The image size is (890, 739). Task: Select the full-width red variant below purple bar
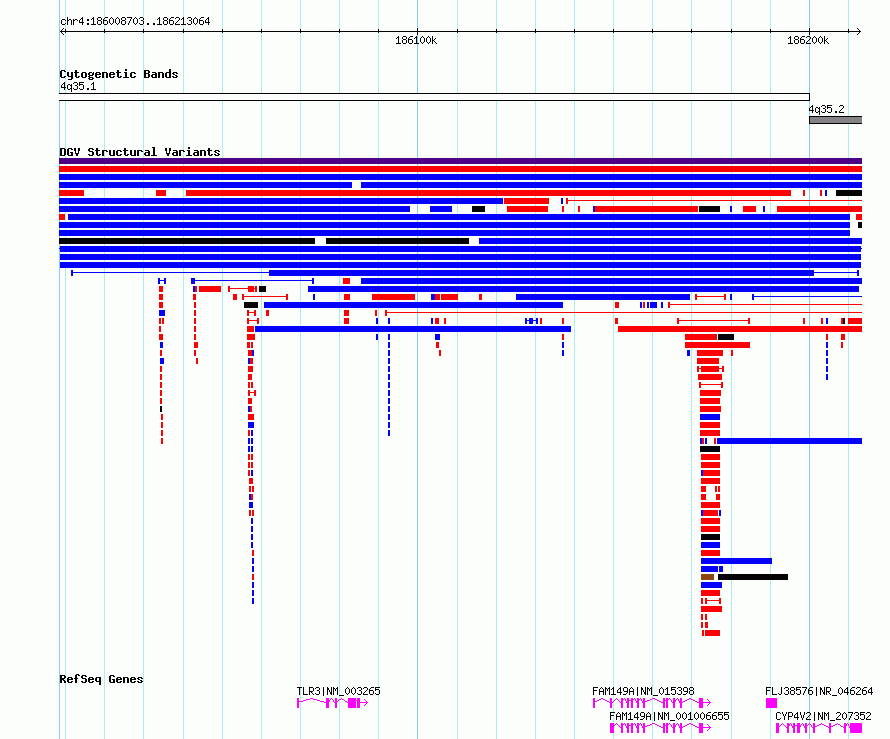460,169
